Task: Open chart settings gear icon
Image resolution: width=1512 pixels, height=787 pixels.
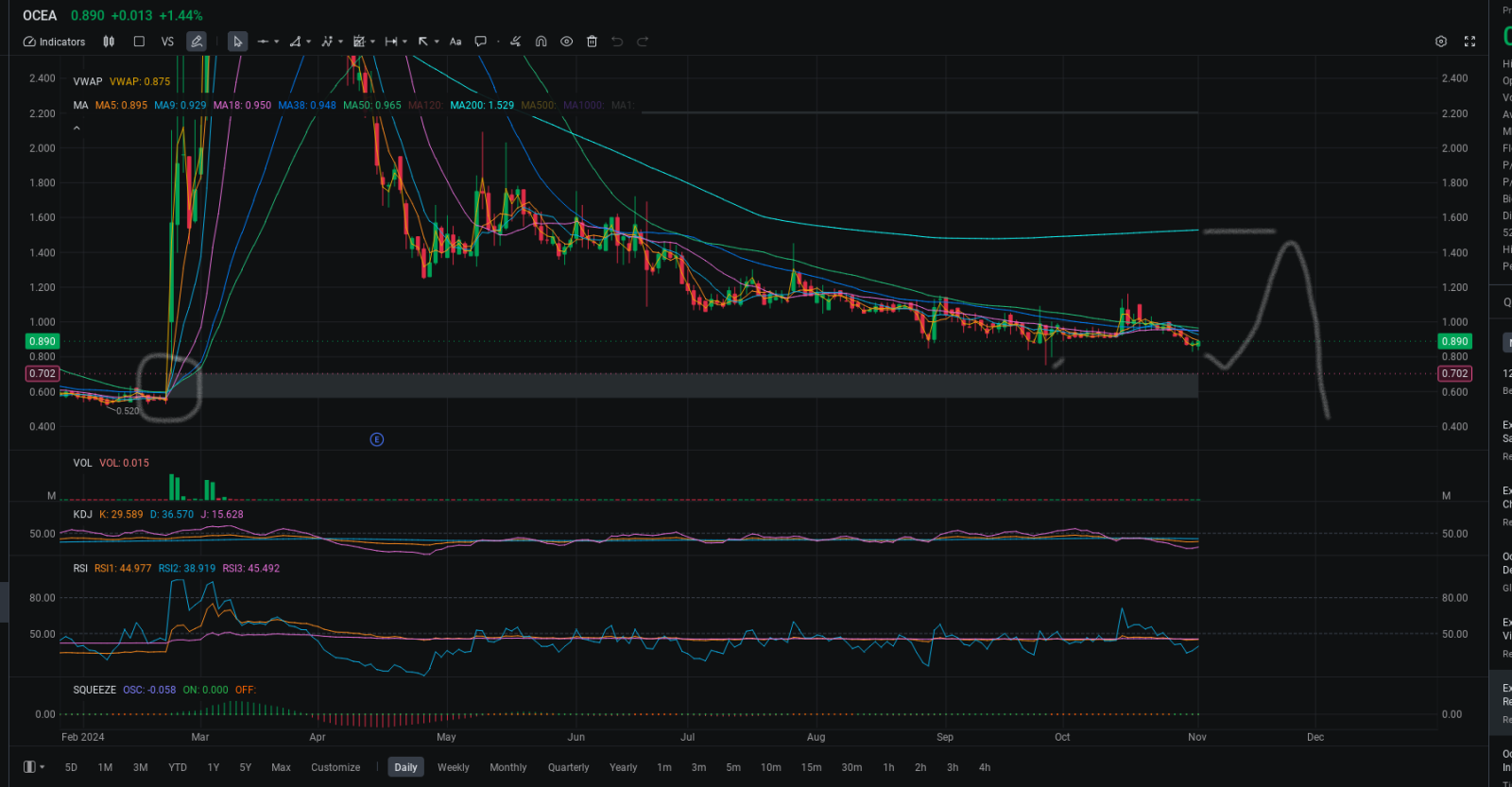Action: [x=1441, y=42]
